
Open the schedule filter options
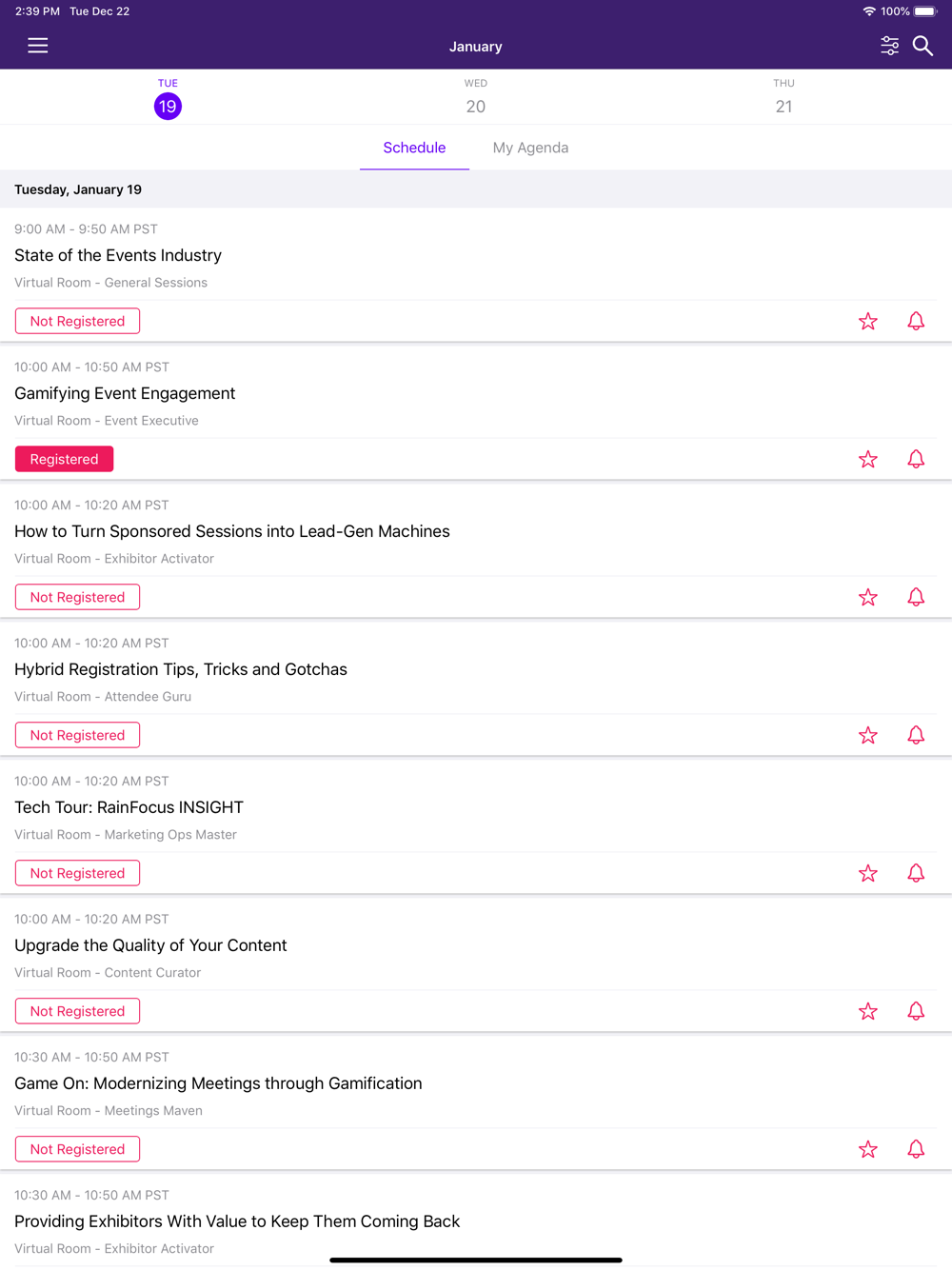click(889, 46)
